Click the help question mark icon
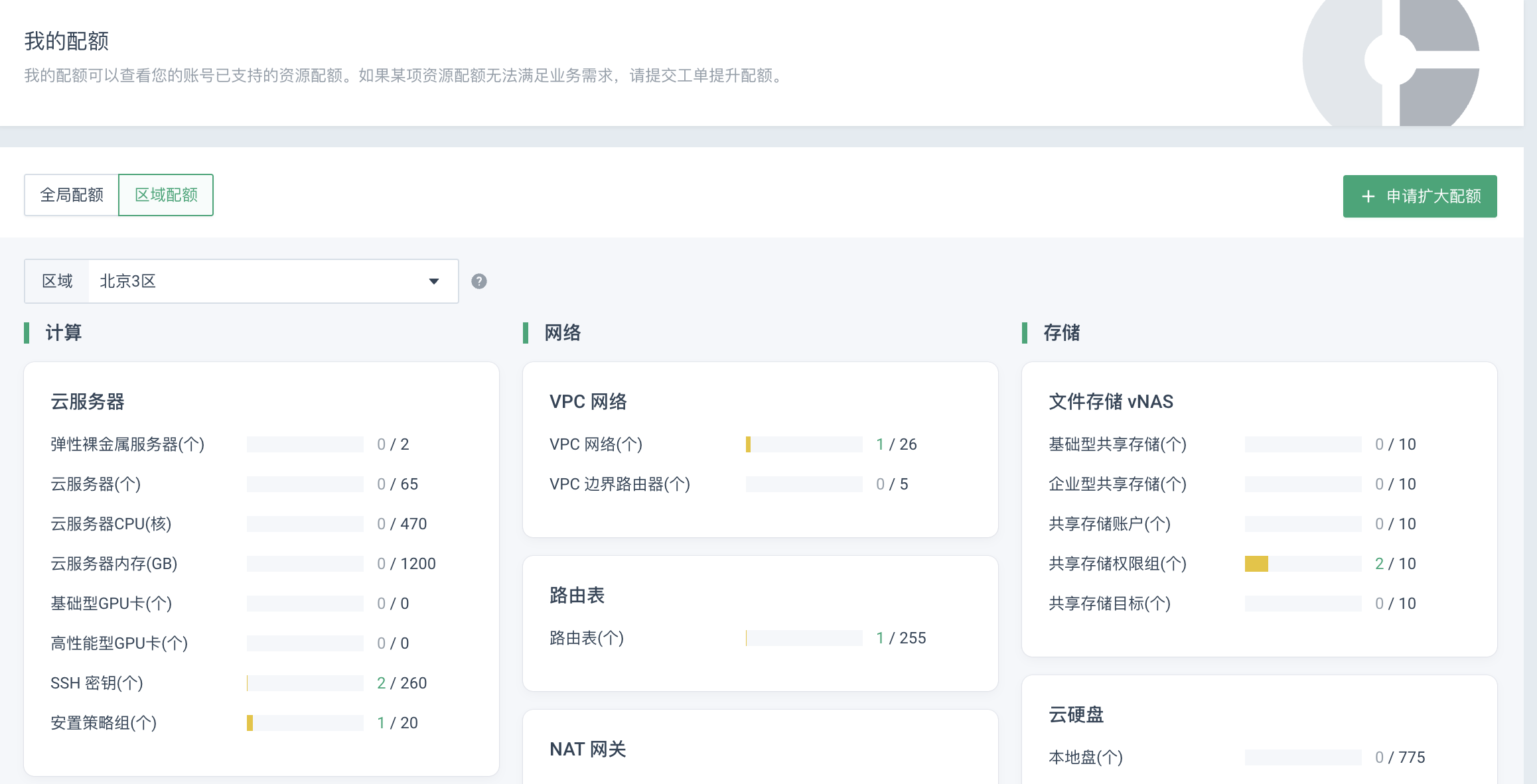This screenshot has width=1537, height=784. tap(478, 281)
